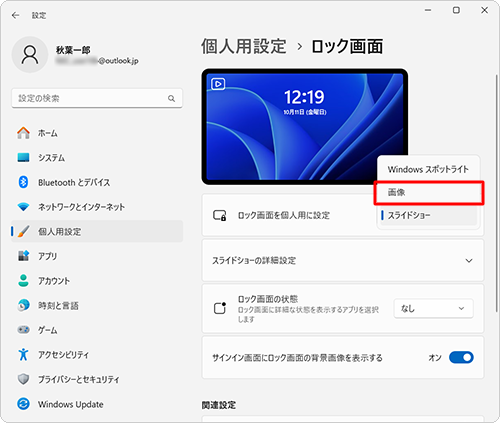This screenshot has width=500, height=423.
Task: Click the アカウント person icon
Action: pos(23,281)
